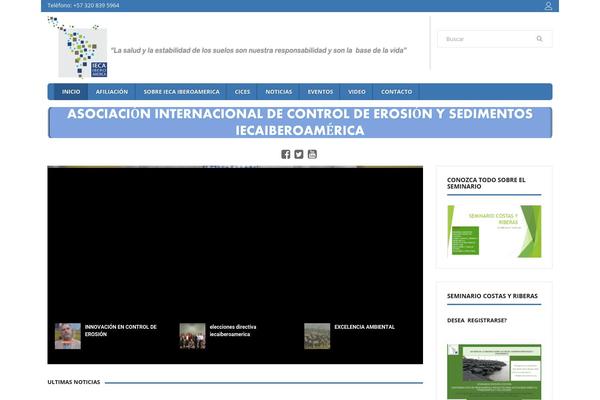Open the NOTICIAS menu item

coord(279,92)
